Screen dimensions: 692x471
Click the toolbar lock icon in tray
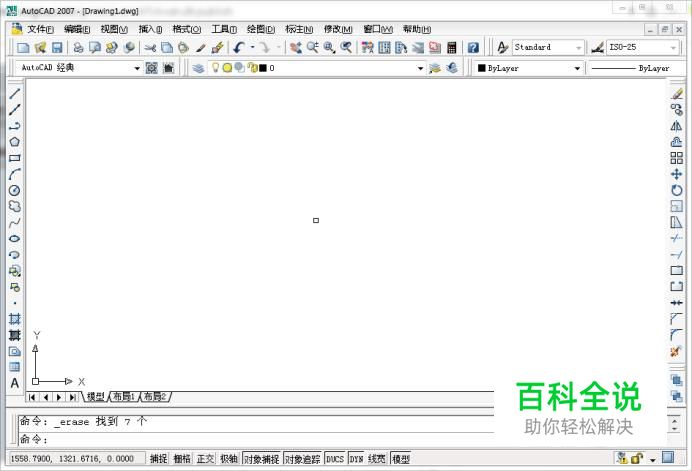637,459
